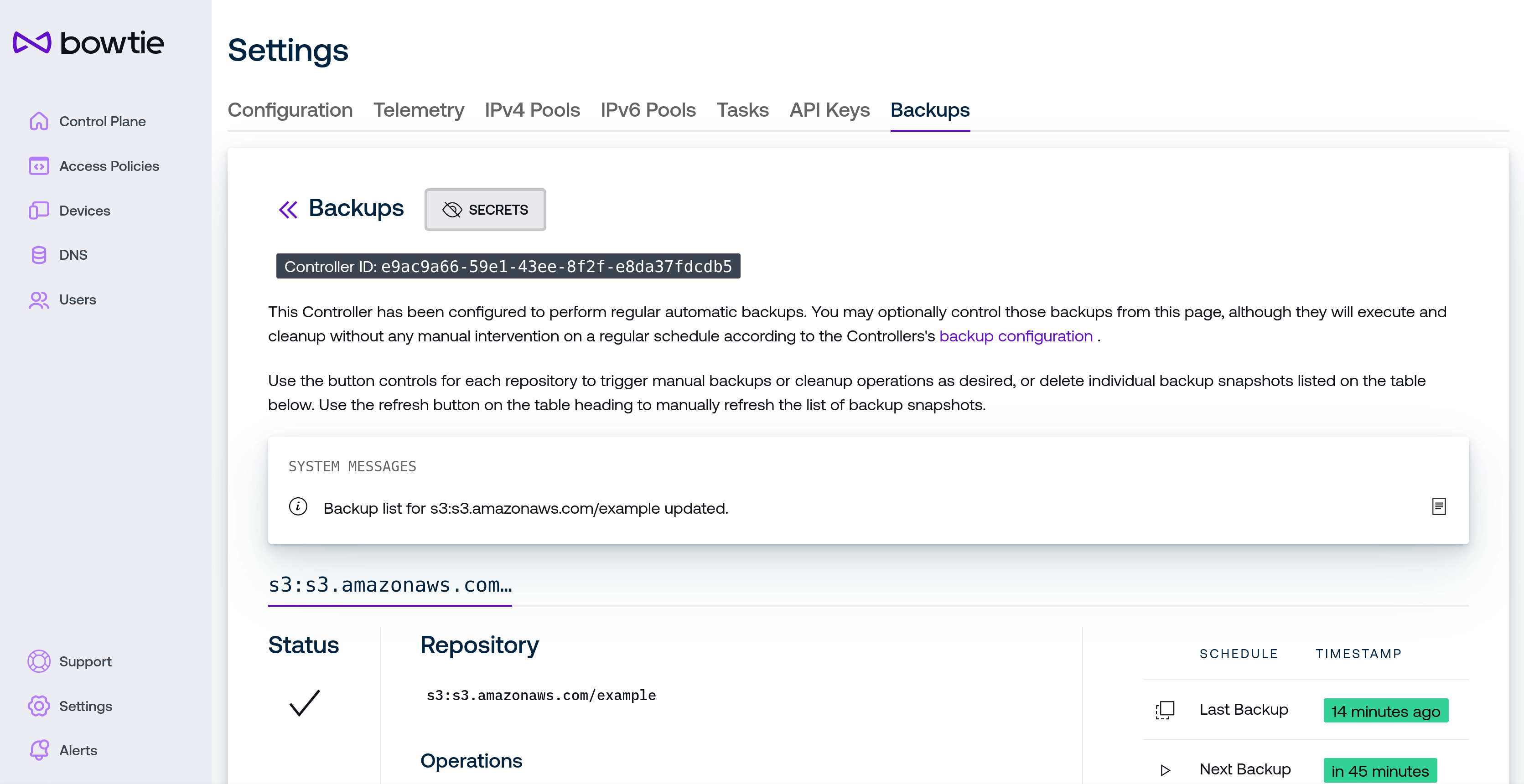Image resolution: width=1524 pixels, height=784 pixels.
Task: Open the Tasks tab
Action: pyautogui.click(x=742, y=110)
